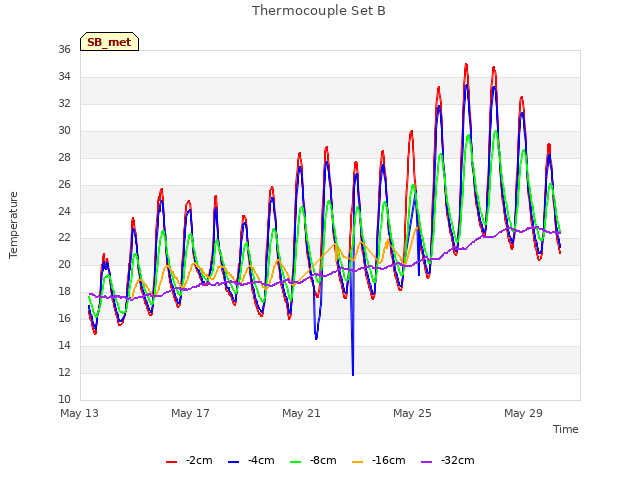
Task: Click the highest red peak near 35
Action: pyautogui.click(x=466, y=65)
